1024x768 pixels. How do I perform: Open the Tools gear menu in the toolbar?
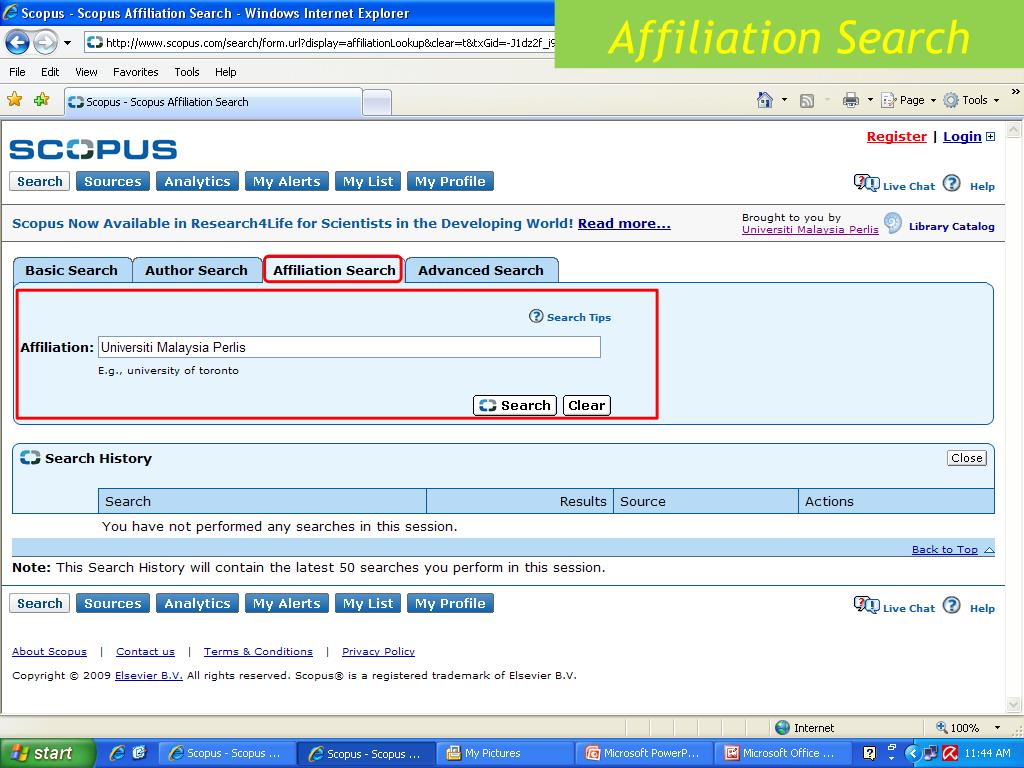(x=971, y=100)
